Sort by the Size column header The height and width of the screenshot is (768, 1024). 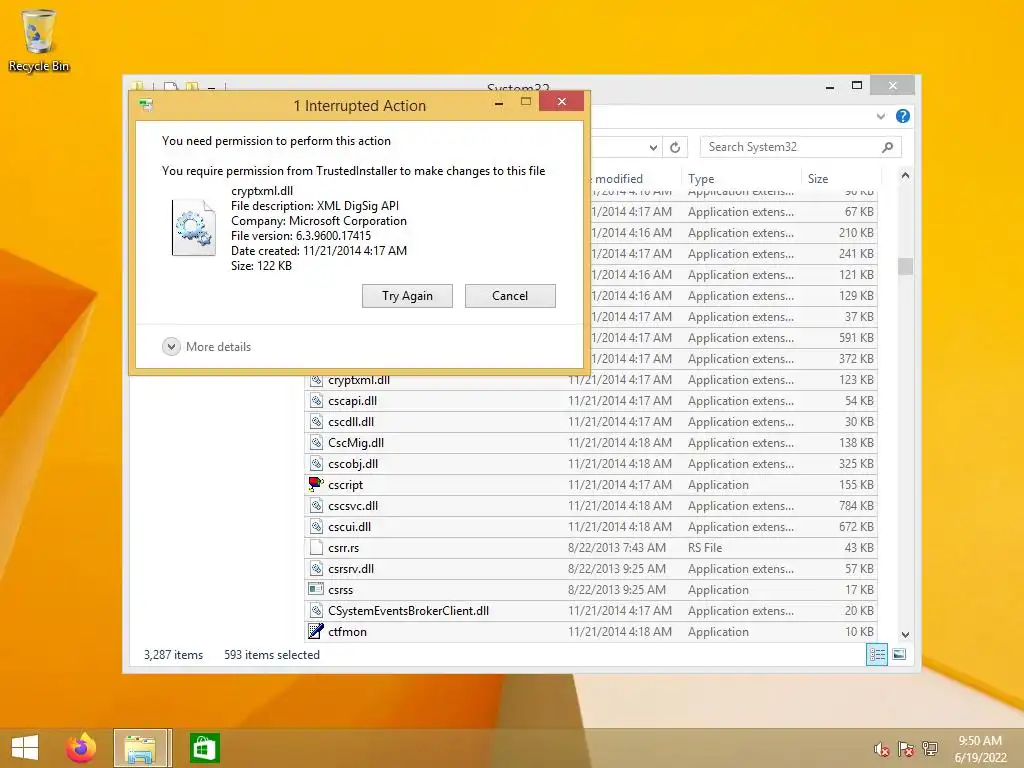[840, 178]
